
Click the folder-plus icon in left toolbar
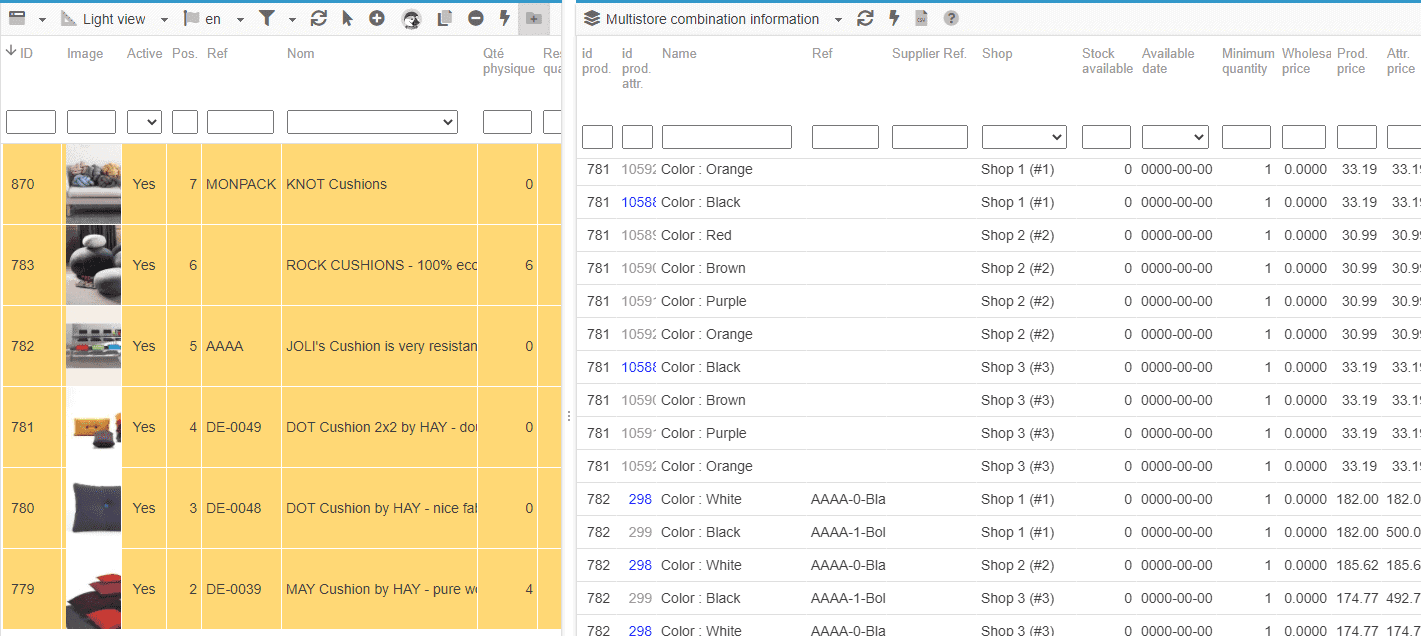(533, 19)
